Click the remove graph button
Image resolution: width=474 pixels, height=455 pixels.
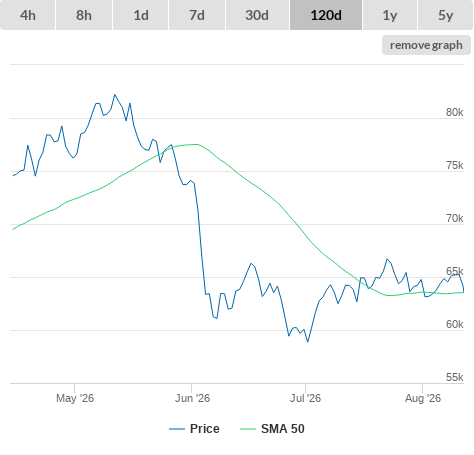(426, 45)
